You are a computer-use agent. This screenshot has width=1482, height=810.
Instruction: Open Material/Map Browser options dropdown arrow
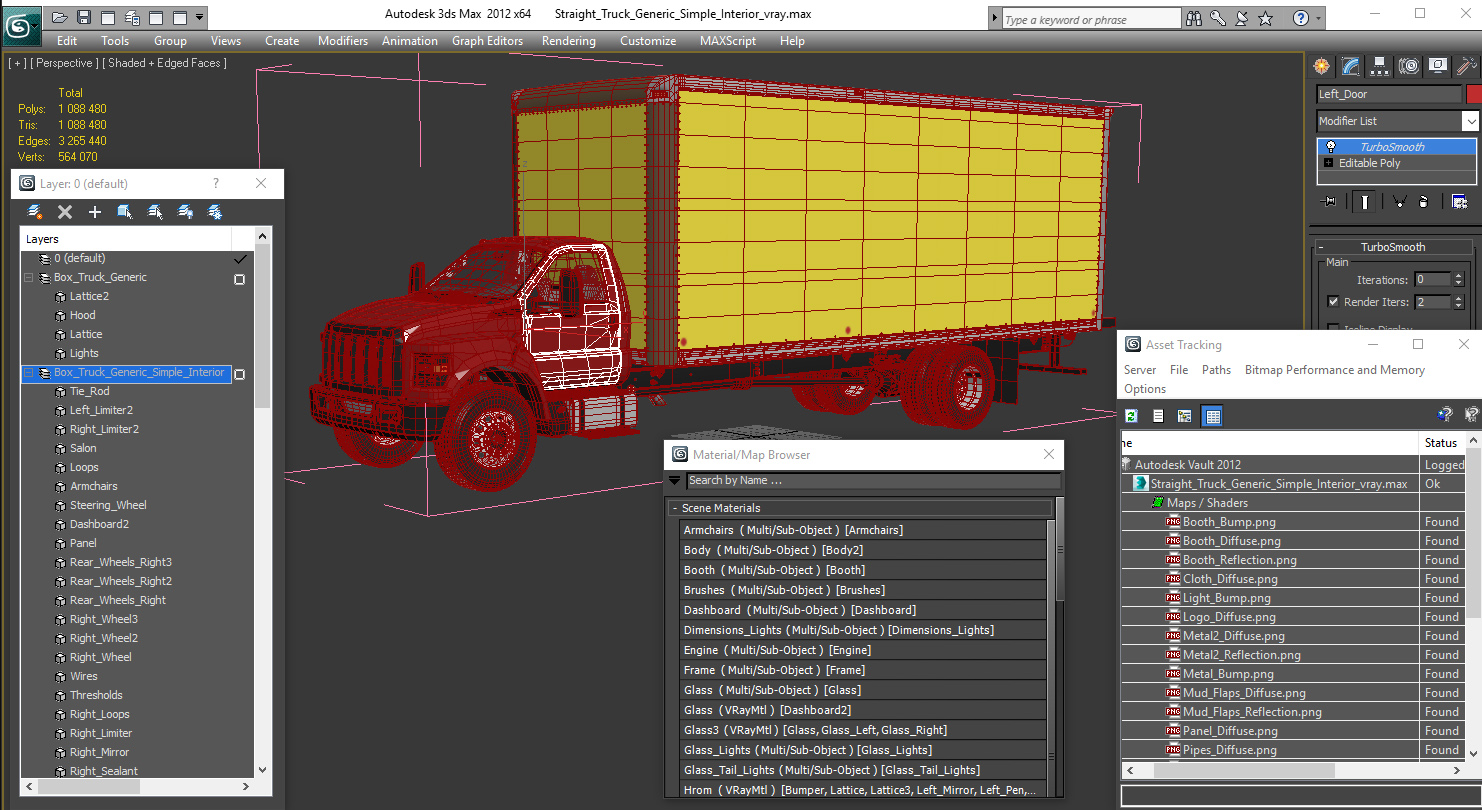(x=675, y=481)
